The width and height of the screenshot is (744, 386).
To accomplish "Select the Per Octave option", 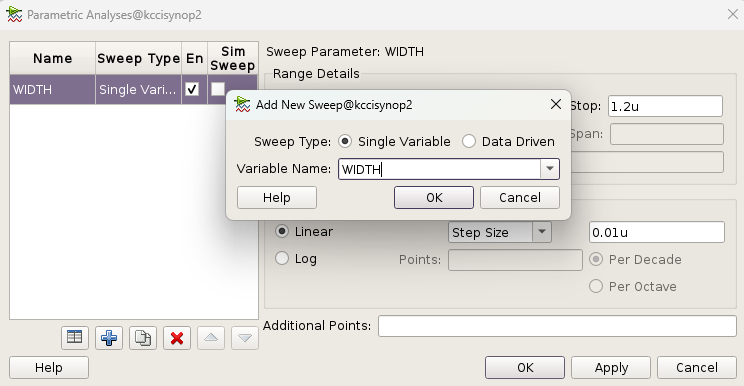I will (x=596, y=286).
